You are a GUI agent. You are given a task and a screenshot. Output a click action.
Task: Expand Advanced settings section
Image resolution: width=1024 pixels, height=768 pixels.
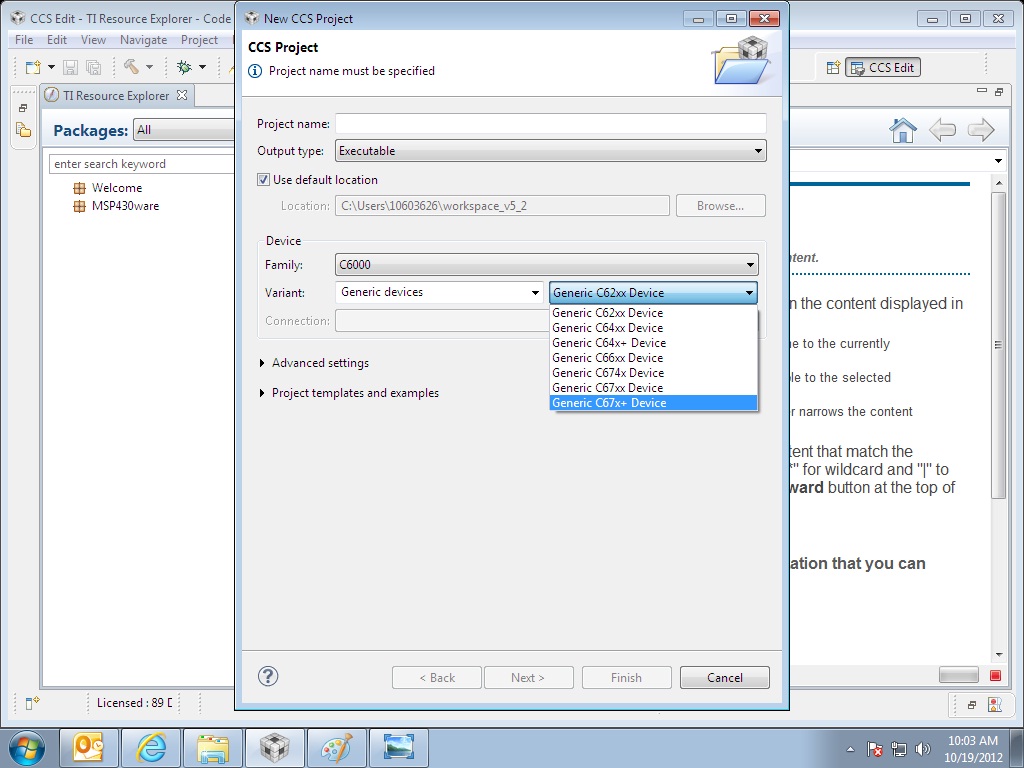click(262, 363)
